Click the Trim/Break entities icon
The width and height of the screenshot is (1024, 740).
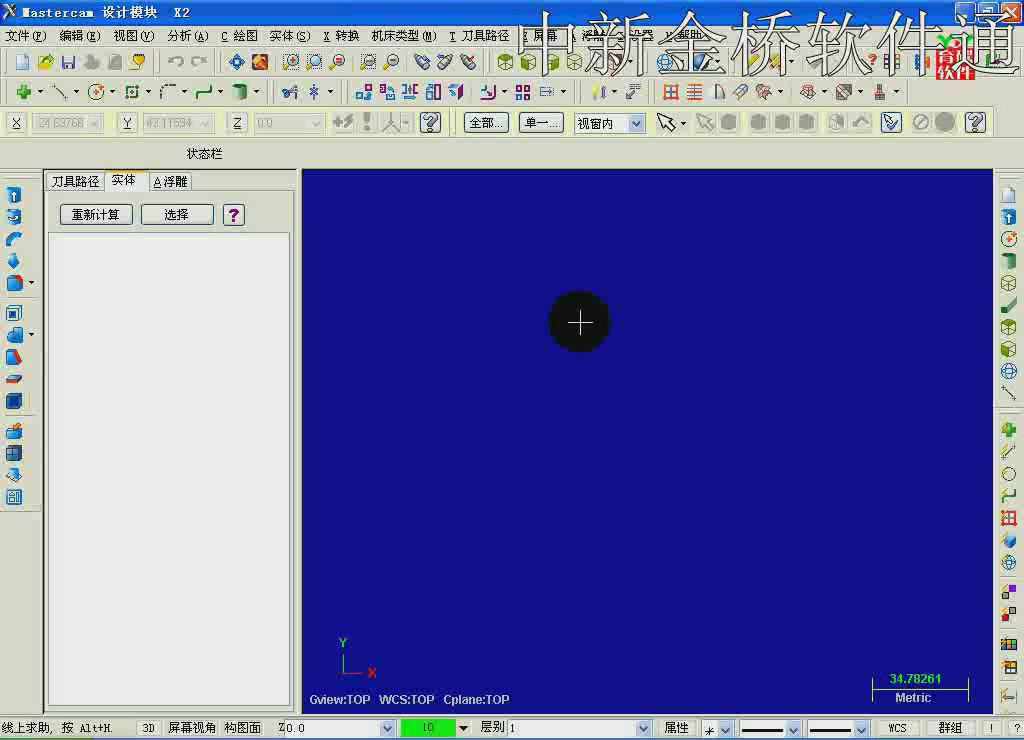(289, 92)
